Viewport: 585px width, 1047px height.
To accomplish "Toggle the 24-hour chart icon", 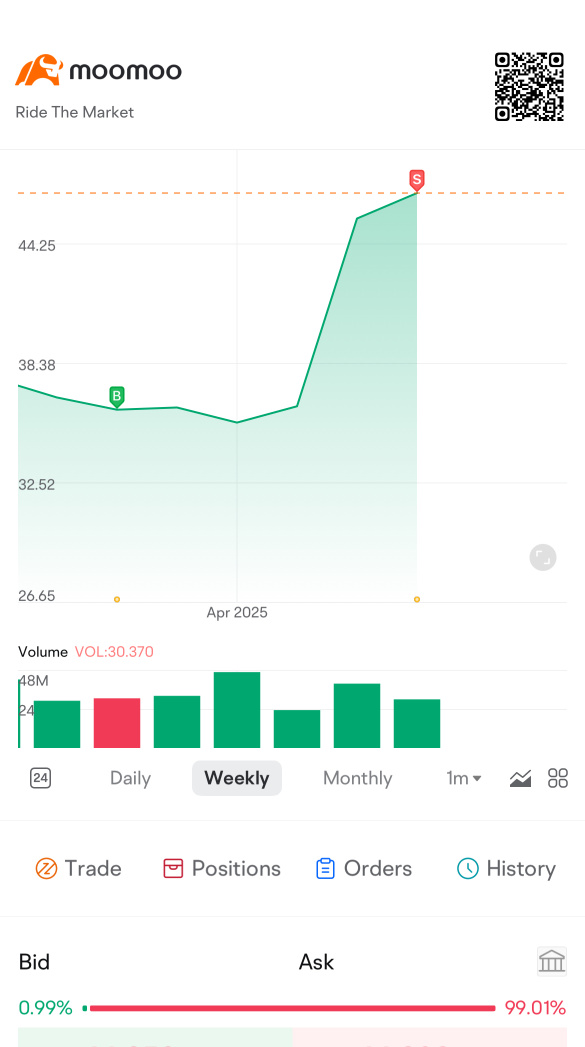I will (x=41, y=778).
